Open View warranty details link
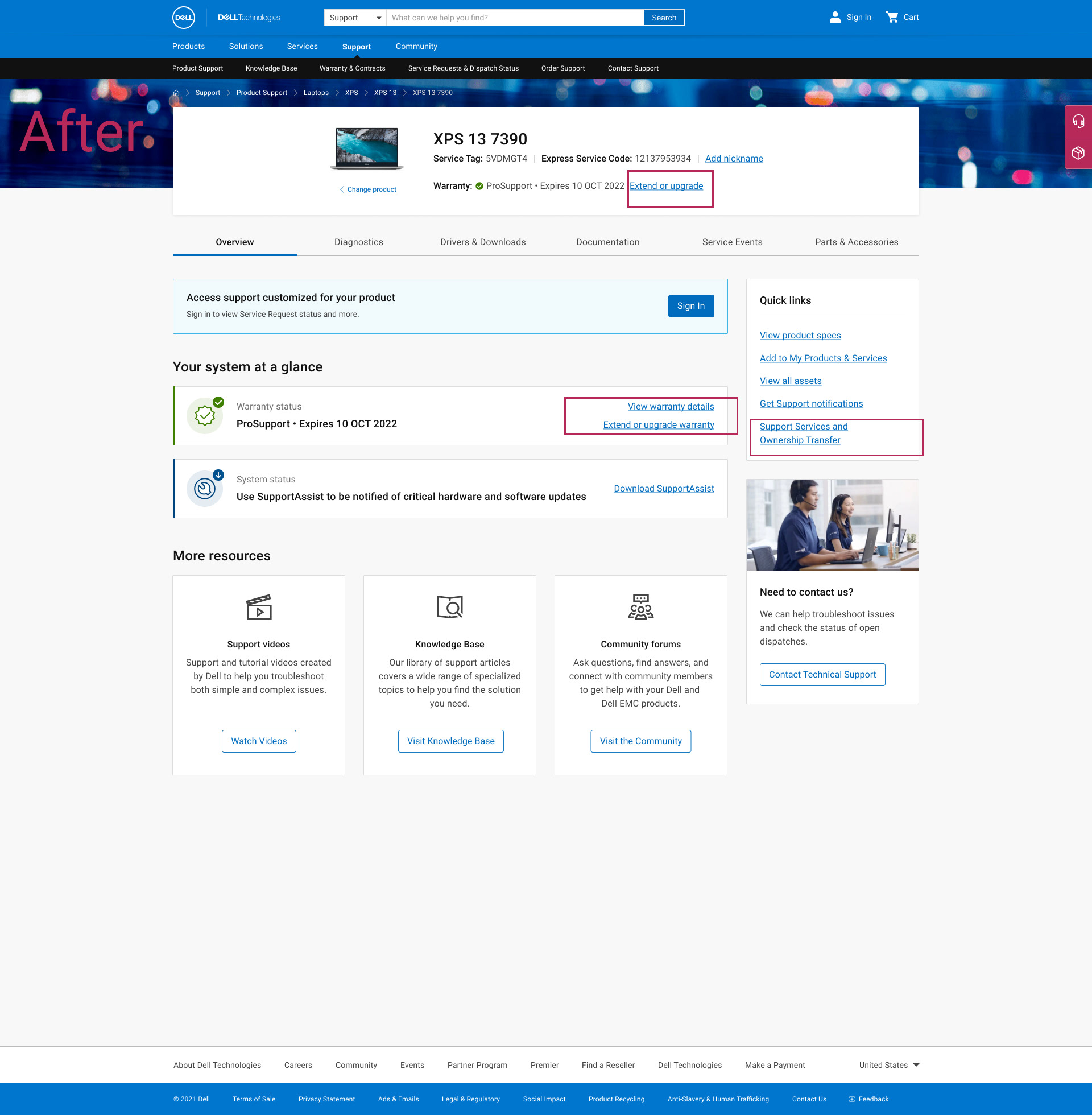The height and width of the screenshot is (1115, 1092). point(671,407)
